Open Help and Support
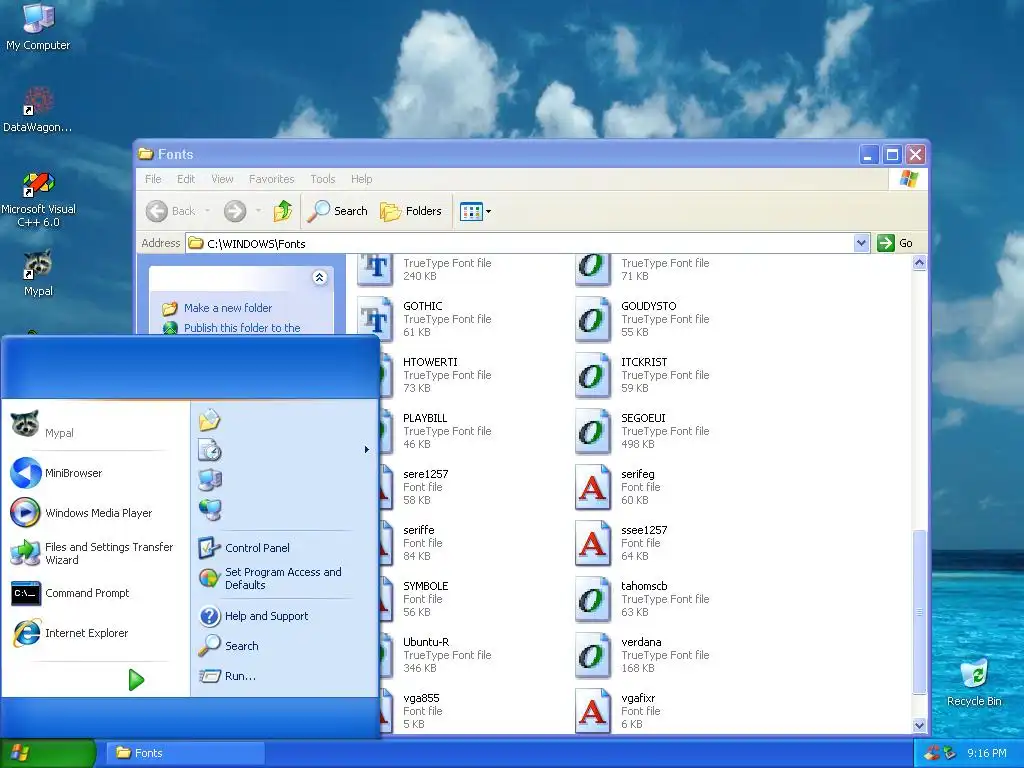 pyautogui.click(x=283, y=616)
